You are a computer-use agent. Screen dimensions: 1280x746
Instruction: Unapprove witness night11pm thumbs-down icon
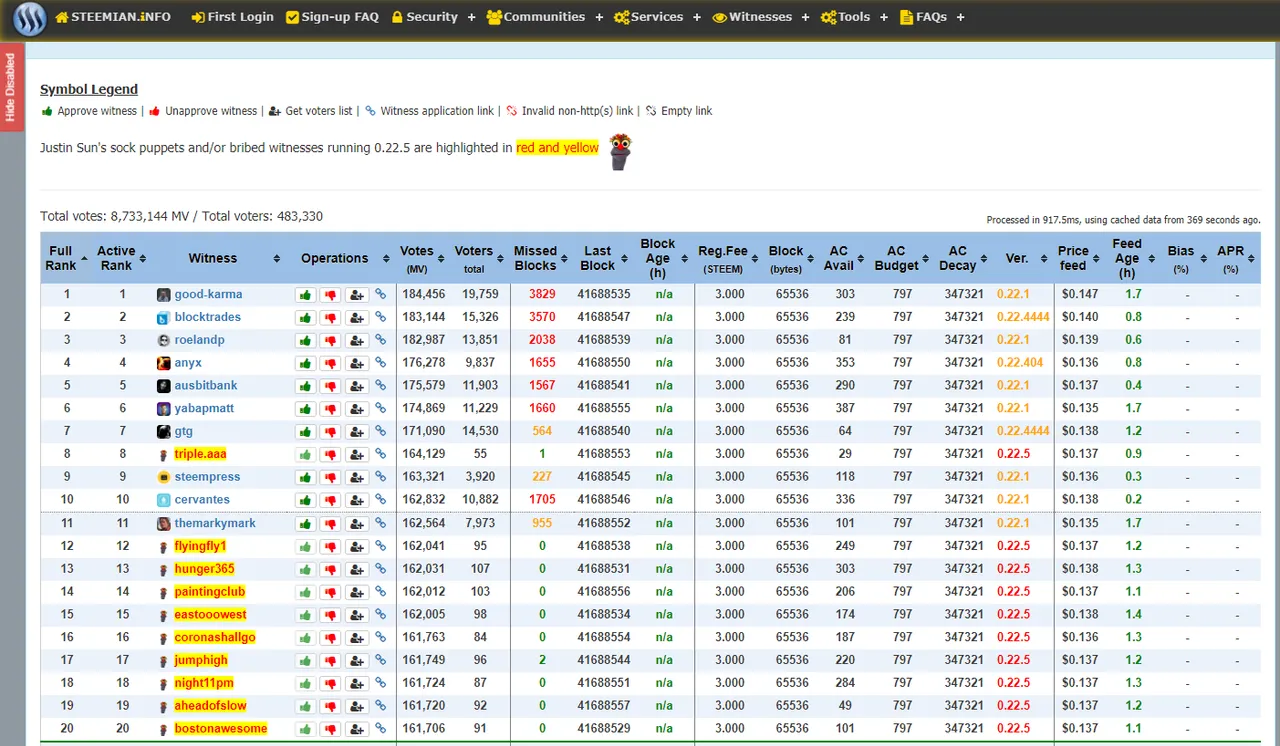click(x=330, y=684)
